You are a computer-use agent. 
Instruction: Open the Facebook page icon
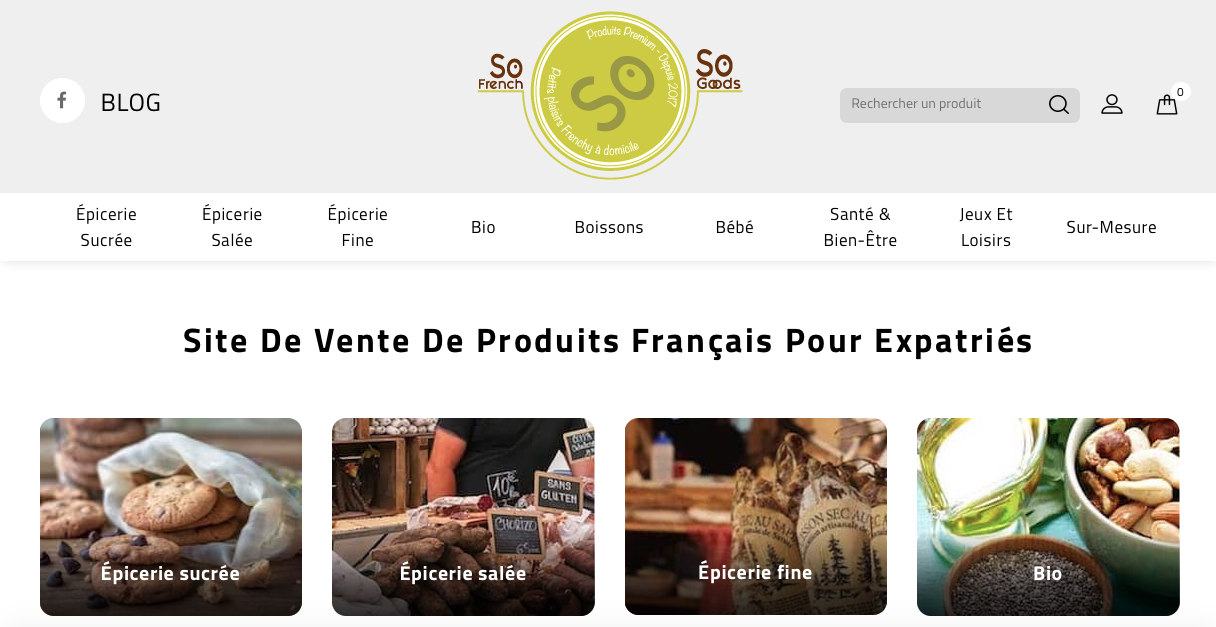pyautogui.click(x=62, y=101)
